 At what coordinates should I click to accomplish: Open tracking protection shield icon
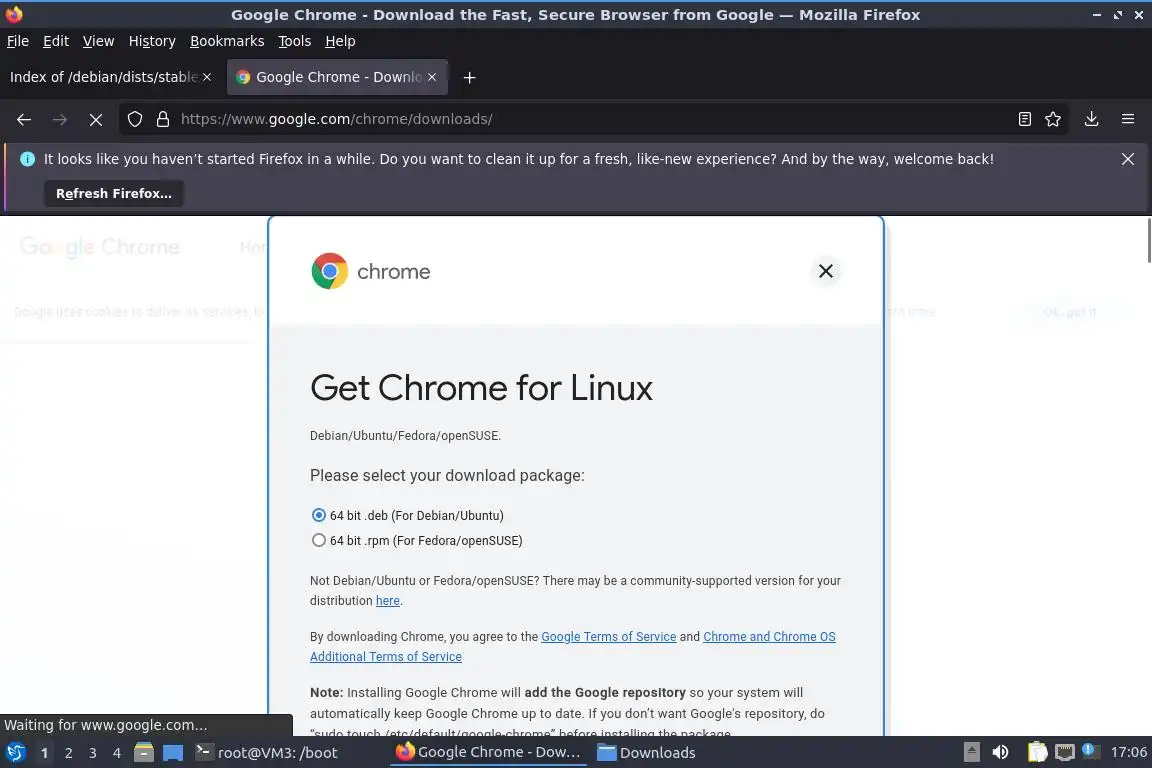[x=134, y=119]
